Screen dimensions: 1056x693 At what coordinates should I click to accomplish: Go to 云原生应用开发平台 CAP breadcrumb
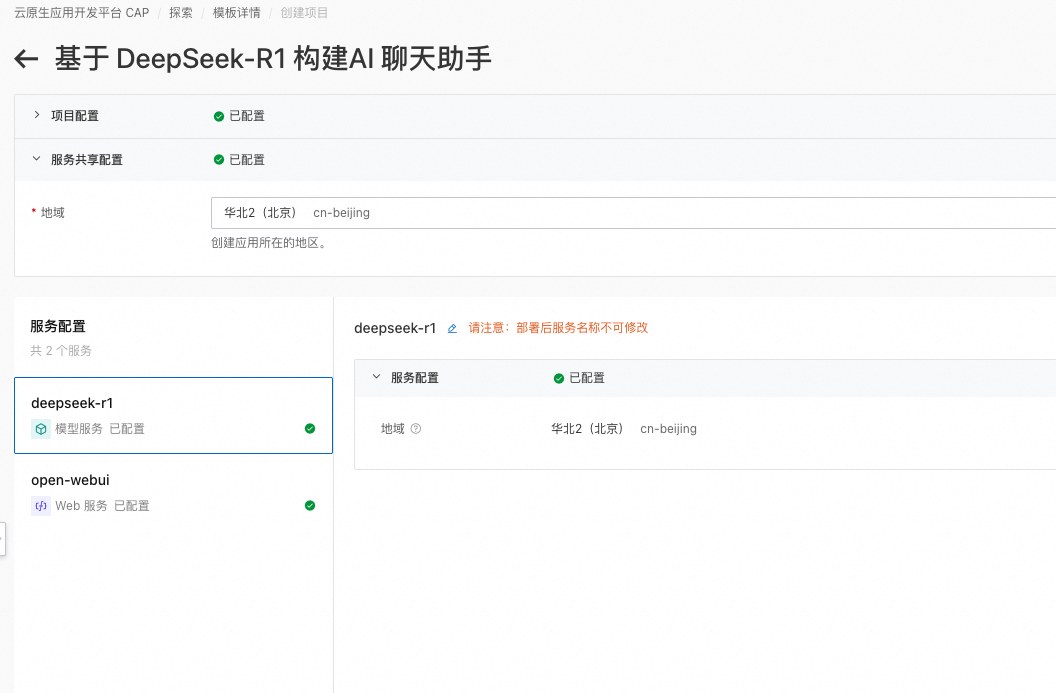(81, 13)
